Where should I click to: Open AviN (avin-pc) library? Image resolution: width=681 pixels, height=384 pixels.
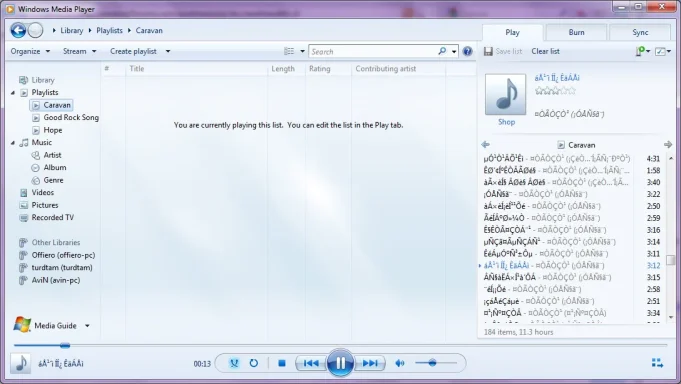click(x=56, y=281)
